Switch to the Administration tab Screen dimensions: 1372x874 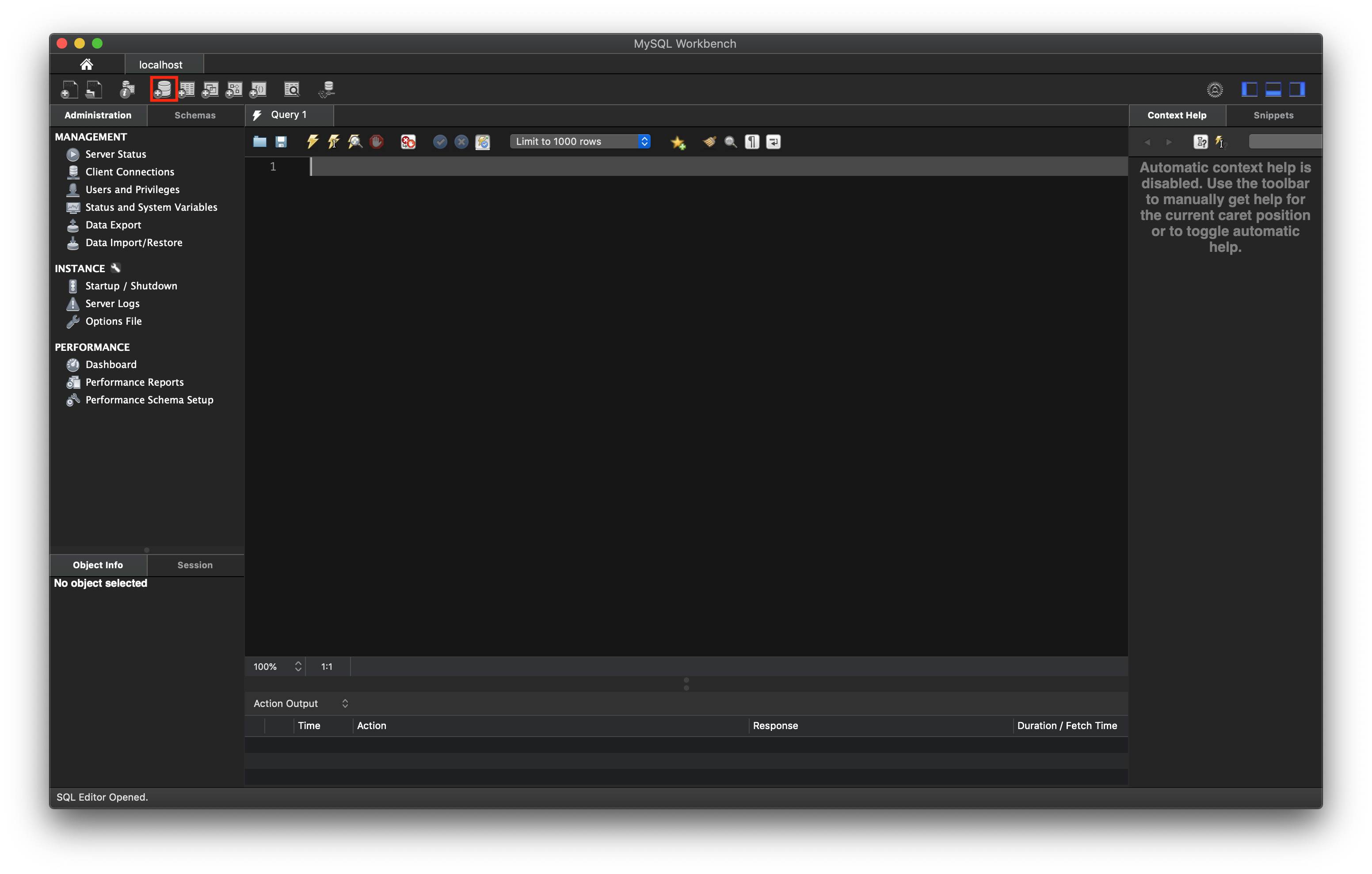(98, 115)
